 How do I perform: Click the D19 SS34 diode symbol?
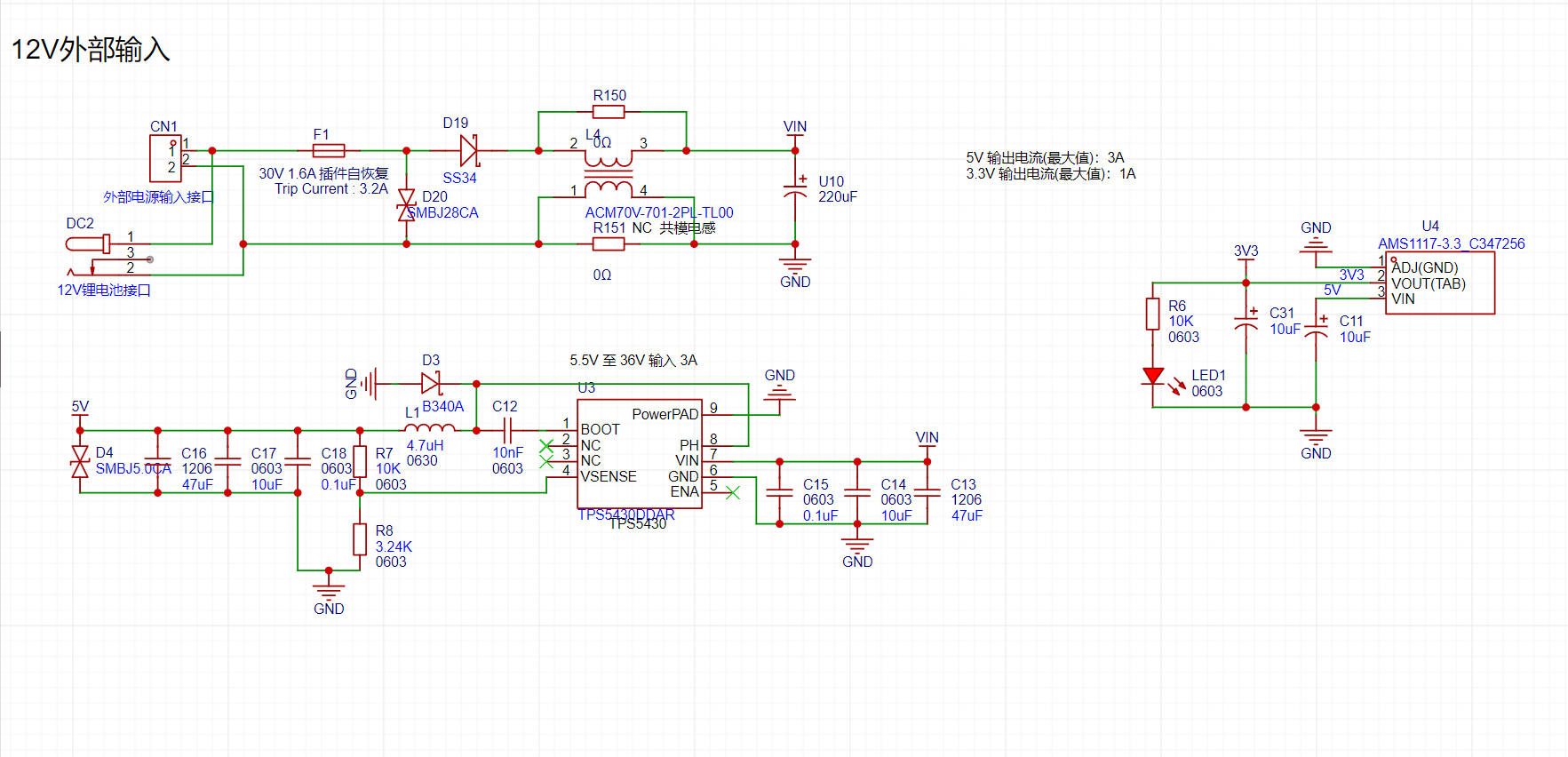(x=469, y=151)
